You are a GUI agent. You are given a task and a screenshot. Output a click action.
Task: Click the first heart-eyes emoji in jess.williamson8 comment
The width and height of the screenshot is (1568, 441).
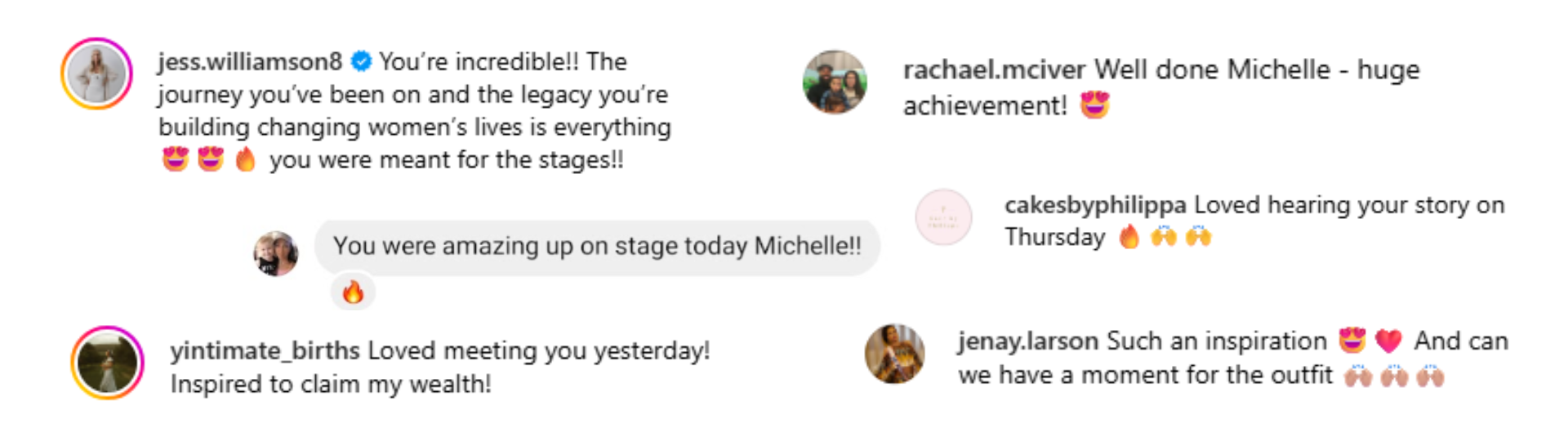(x=176, y=159)
